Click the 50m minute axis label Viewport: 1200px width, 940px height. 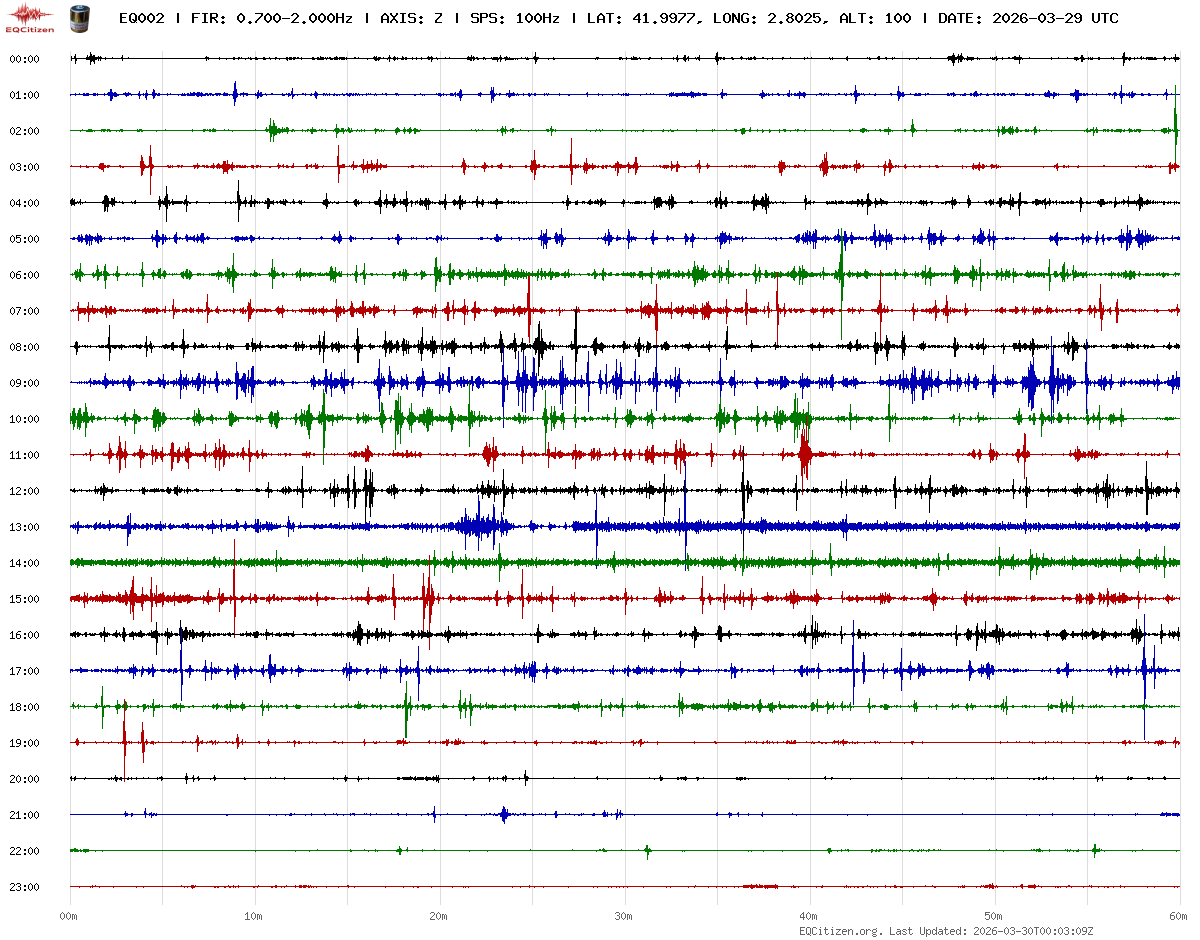[x=994, y=916]
